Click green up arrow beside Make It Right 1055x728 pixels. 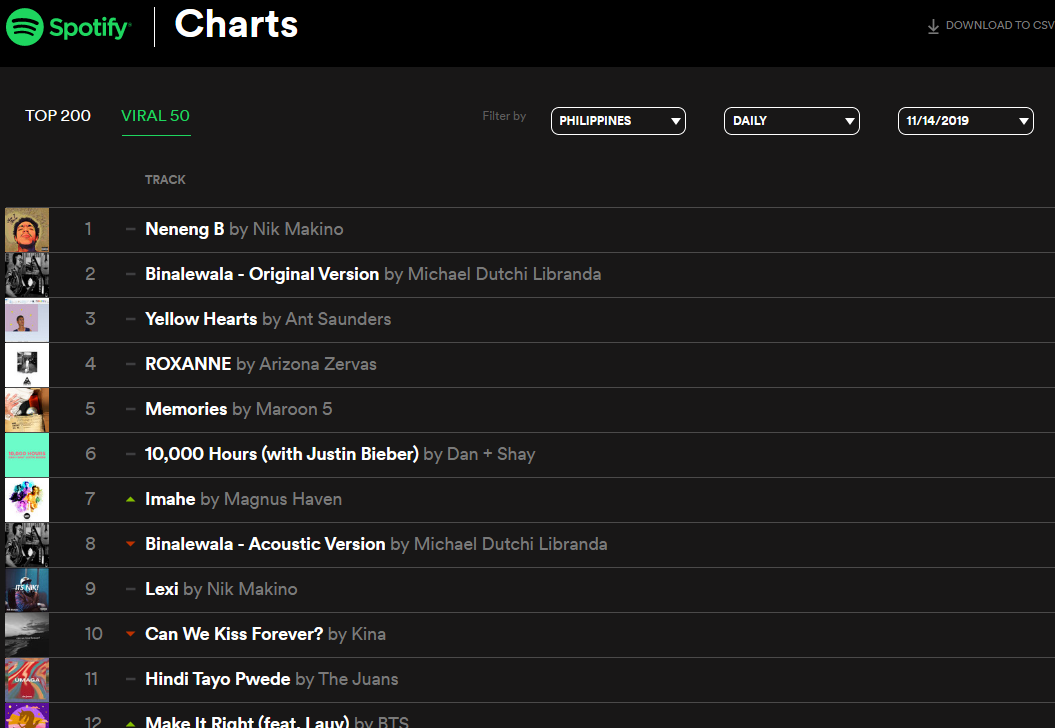coord(131,723)
